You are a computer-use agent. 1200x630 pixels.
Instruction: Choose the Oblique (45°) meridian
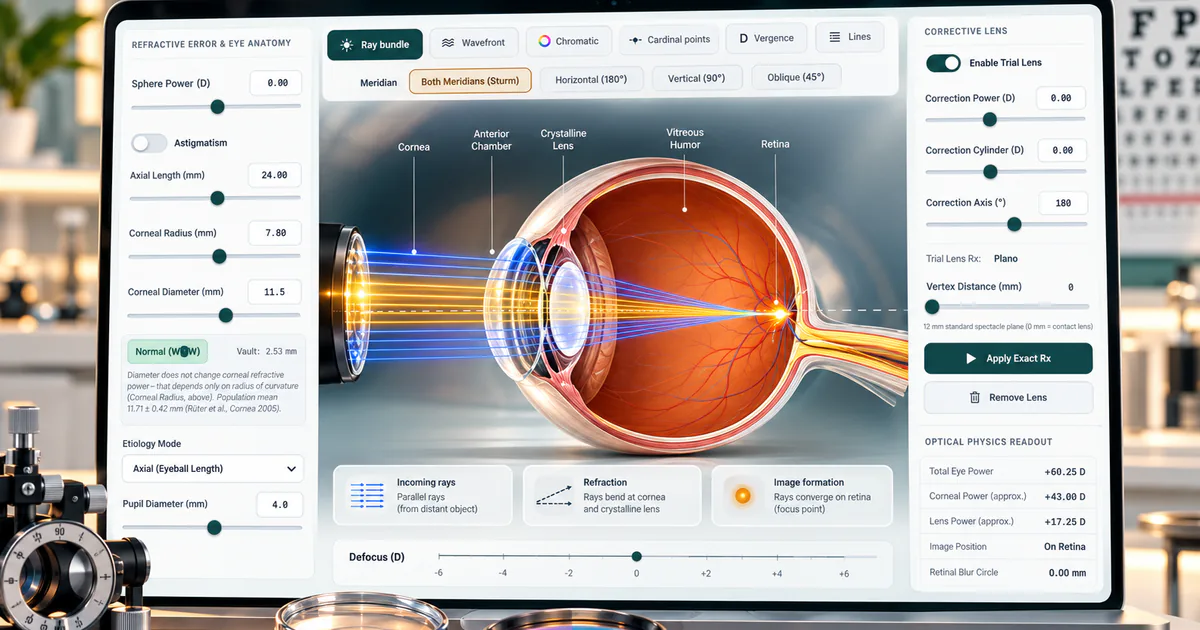(796, 77)
